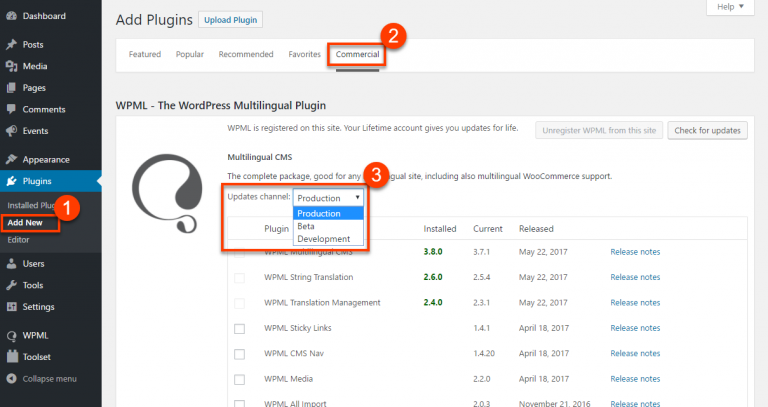Click the Collapse menu arrow icon

coord(11,379)
